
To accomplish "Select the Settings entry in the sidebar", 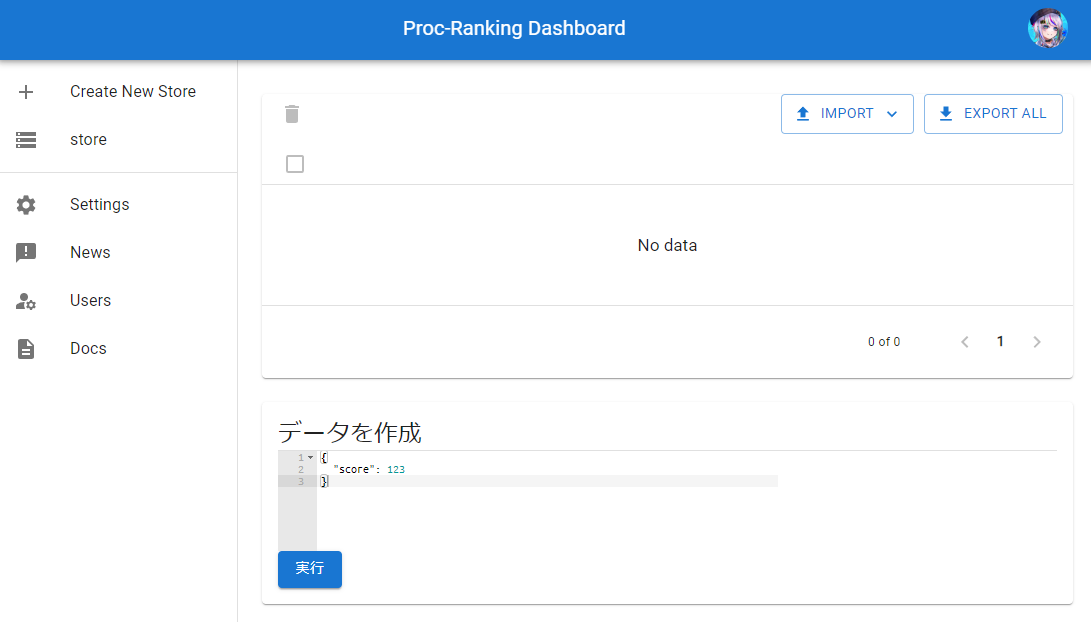I will [99, 204].
